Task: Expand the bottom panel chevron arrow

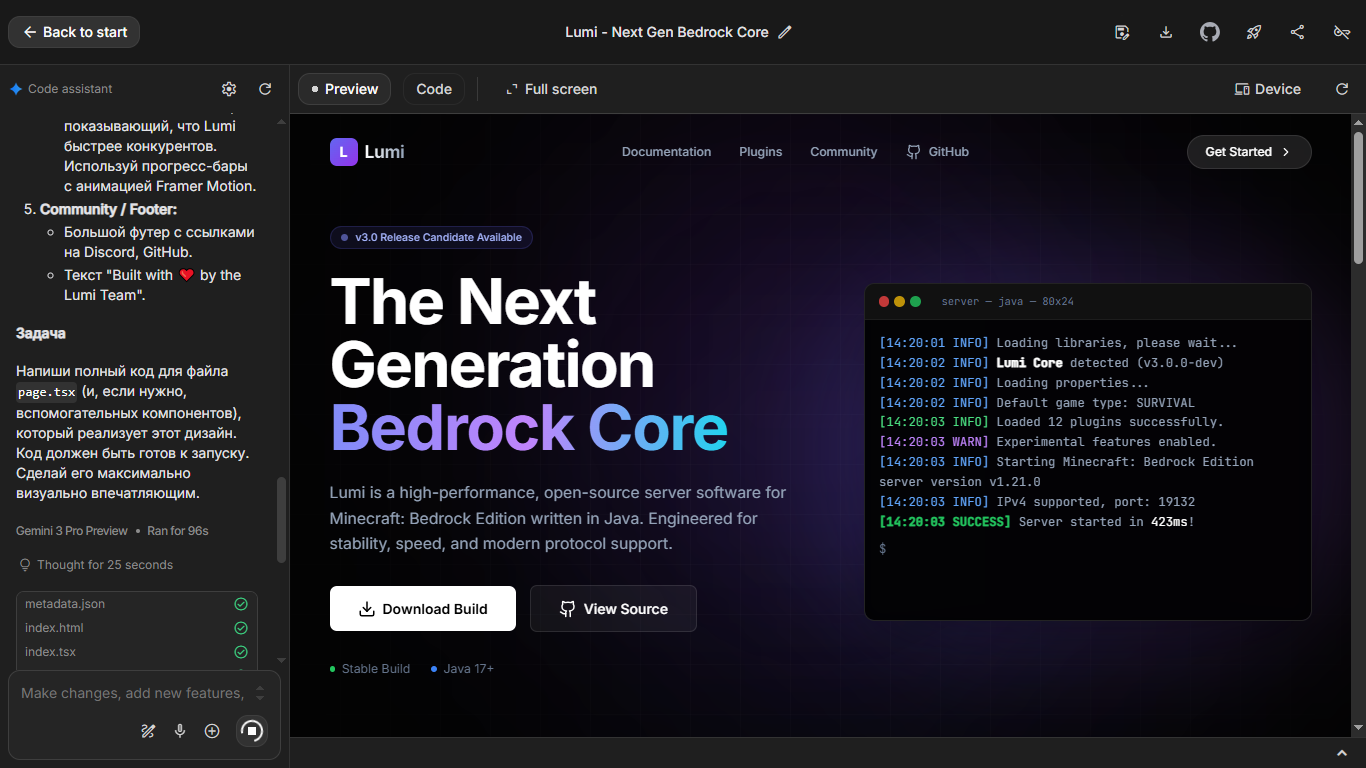Action: pos(1342,753)
